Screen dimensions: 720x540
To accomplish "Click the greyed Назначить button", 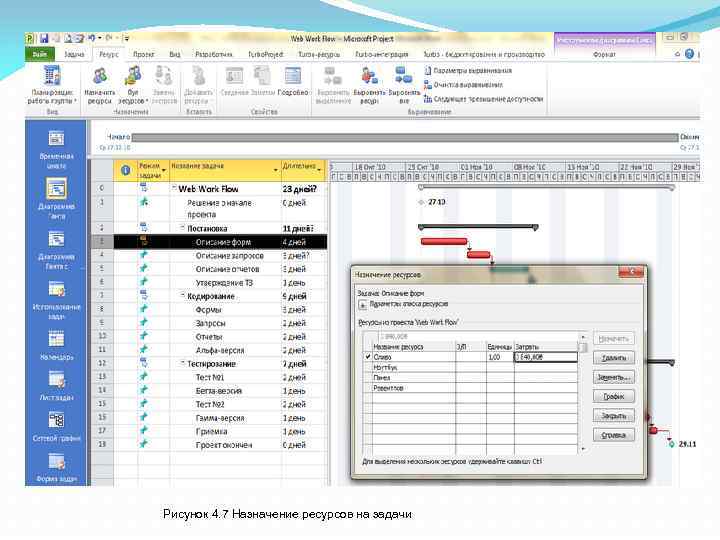I will pos(614,338).
